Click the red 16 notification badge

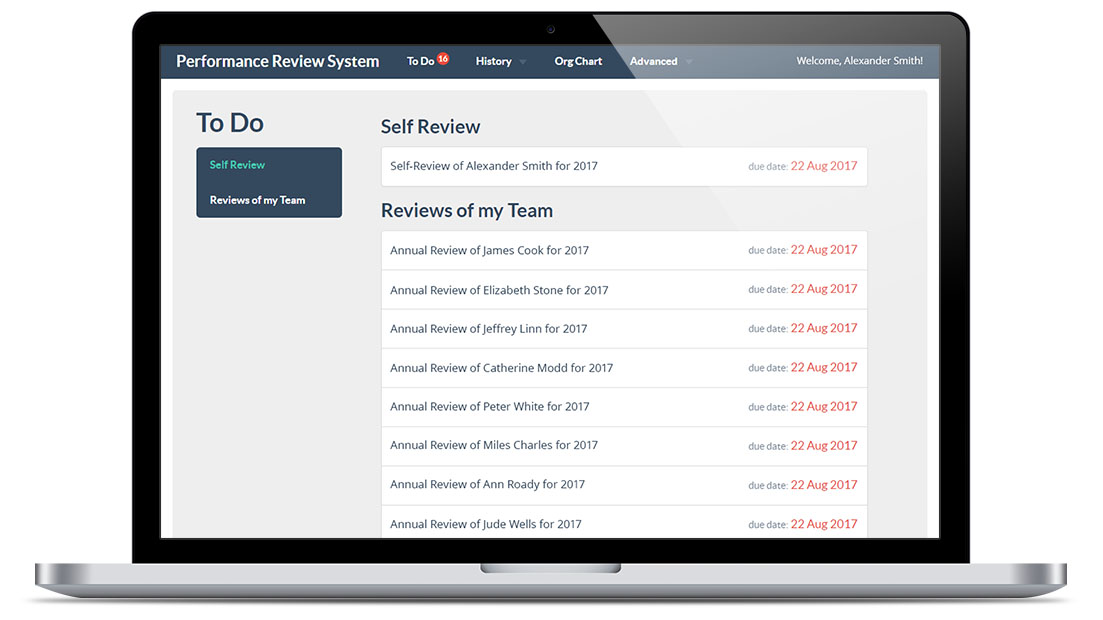(x=443, y=58)
